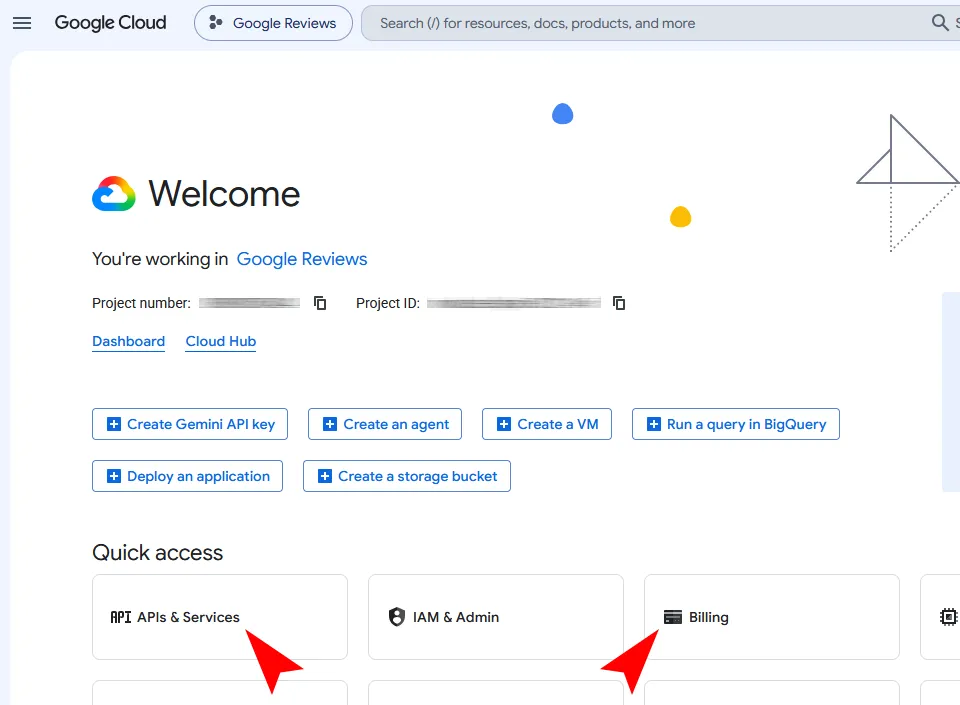
Task: Copy the project ID
Action: 619,303
